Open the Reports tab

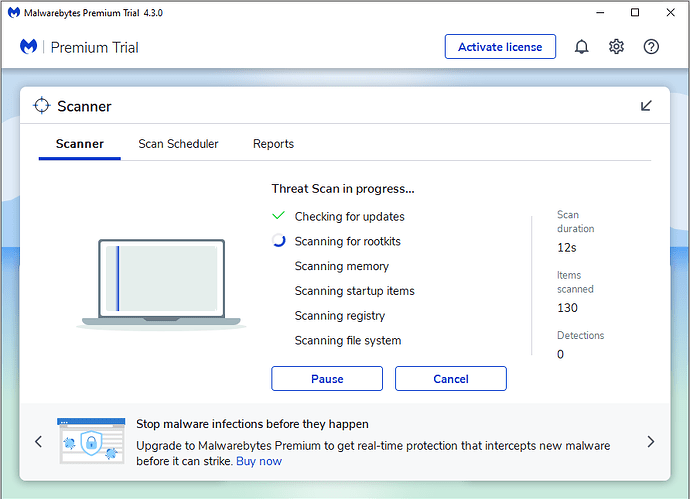[x=273, y=144]
